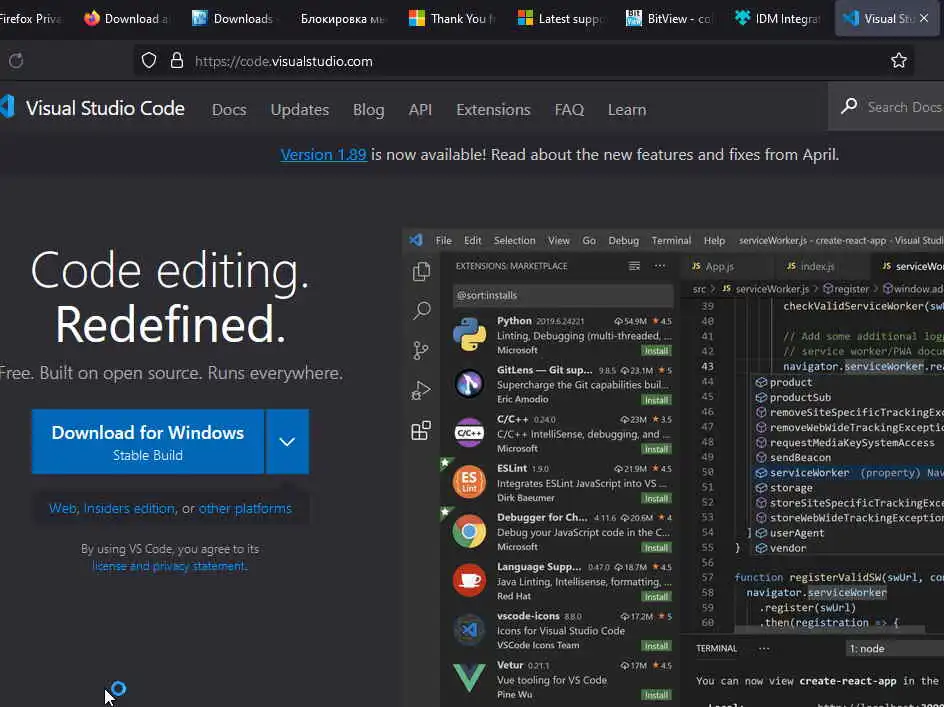
Task: Click the GitLens extension icon
Action: 469,383
